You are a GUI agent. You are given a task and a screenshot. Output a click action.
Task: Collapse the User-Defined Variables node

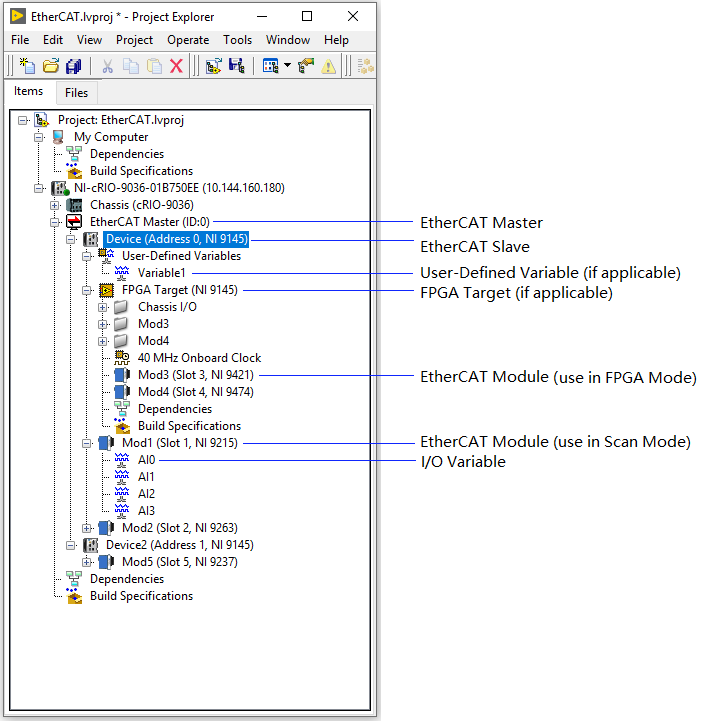[88, 256]
